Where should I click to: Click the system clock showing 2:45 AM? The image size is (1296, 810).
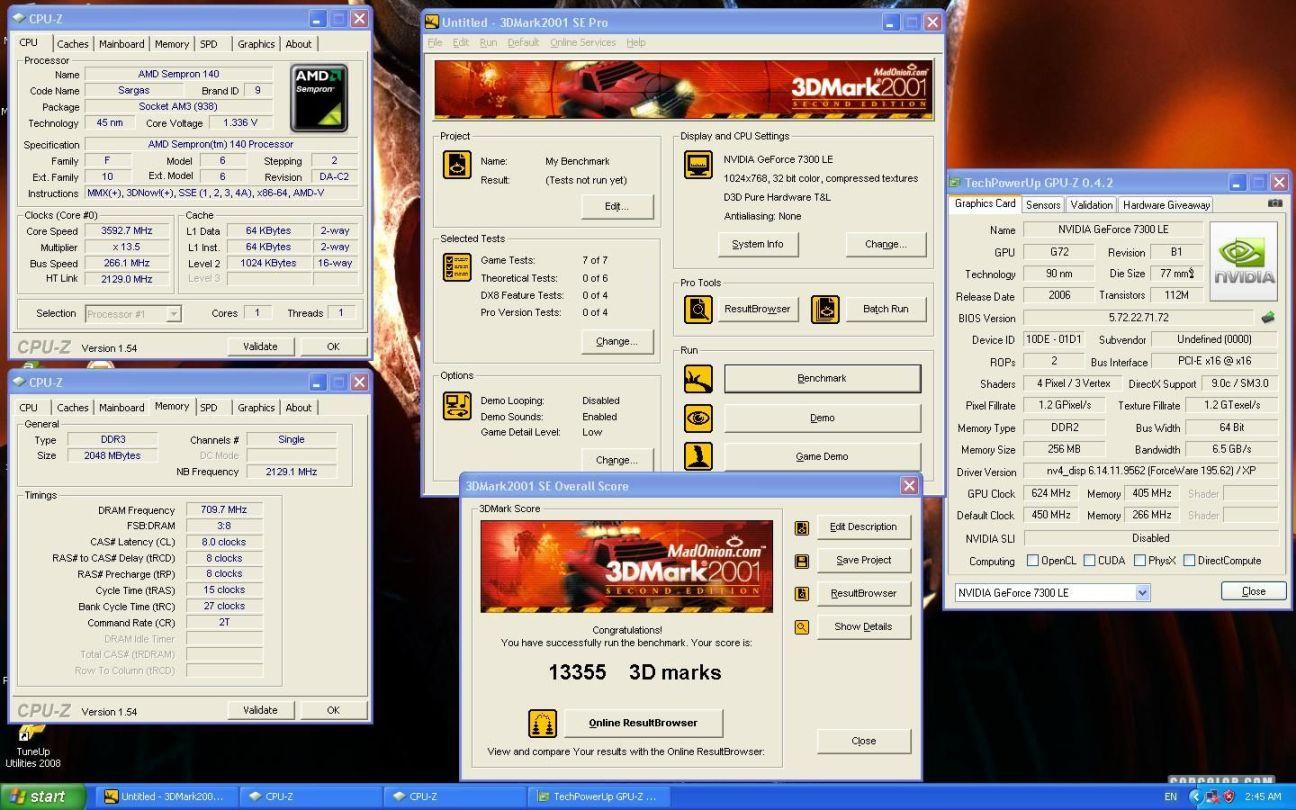point(1262,797)
